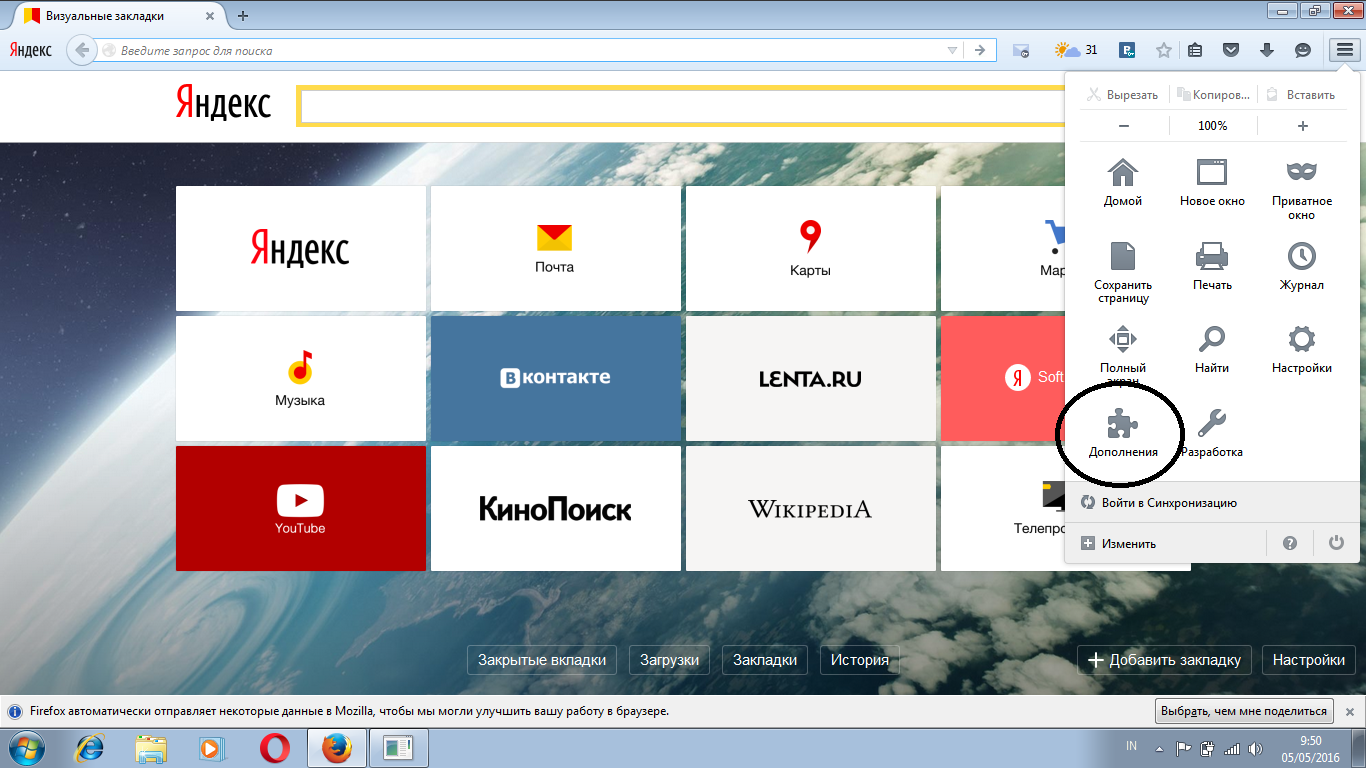The image size is (1366, 768).
Task: Zoom out with the minus button
Action: 1124,126
